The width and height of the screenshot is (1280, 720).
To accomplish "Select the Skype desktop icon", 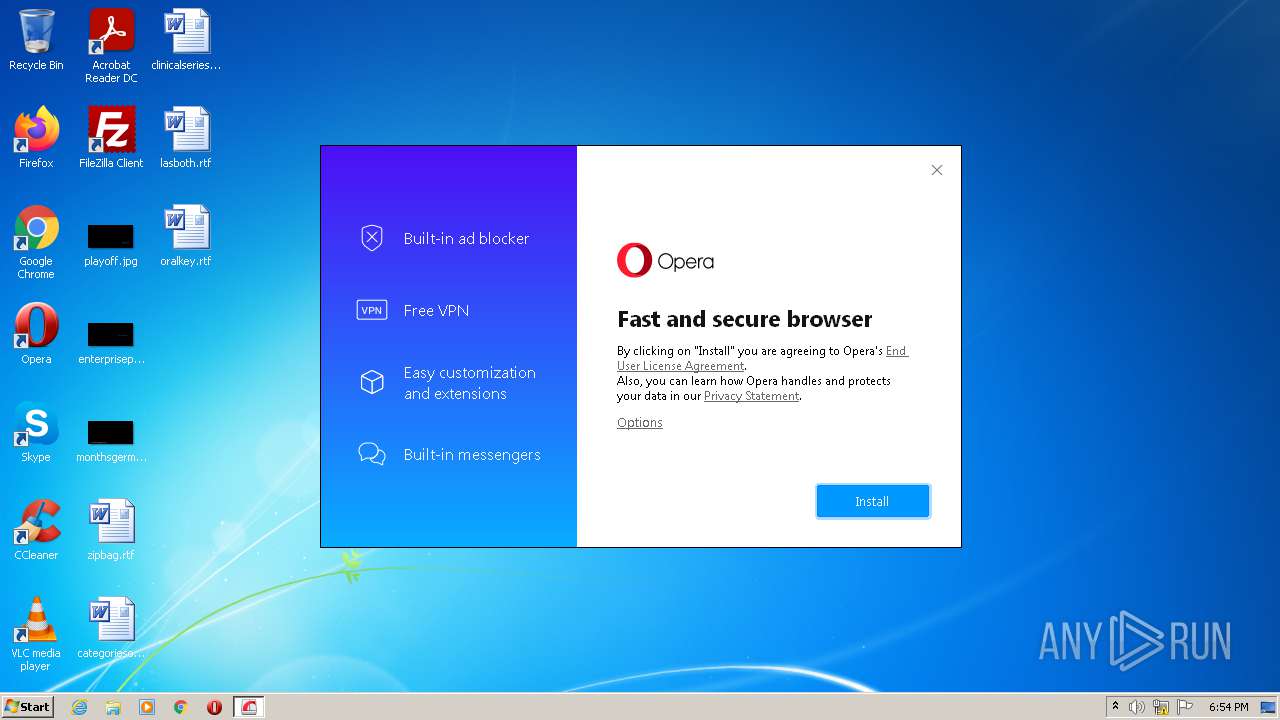I will pyautogui.click(x=36, y=432).
